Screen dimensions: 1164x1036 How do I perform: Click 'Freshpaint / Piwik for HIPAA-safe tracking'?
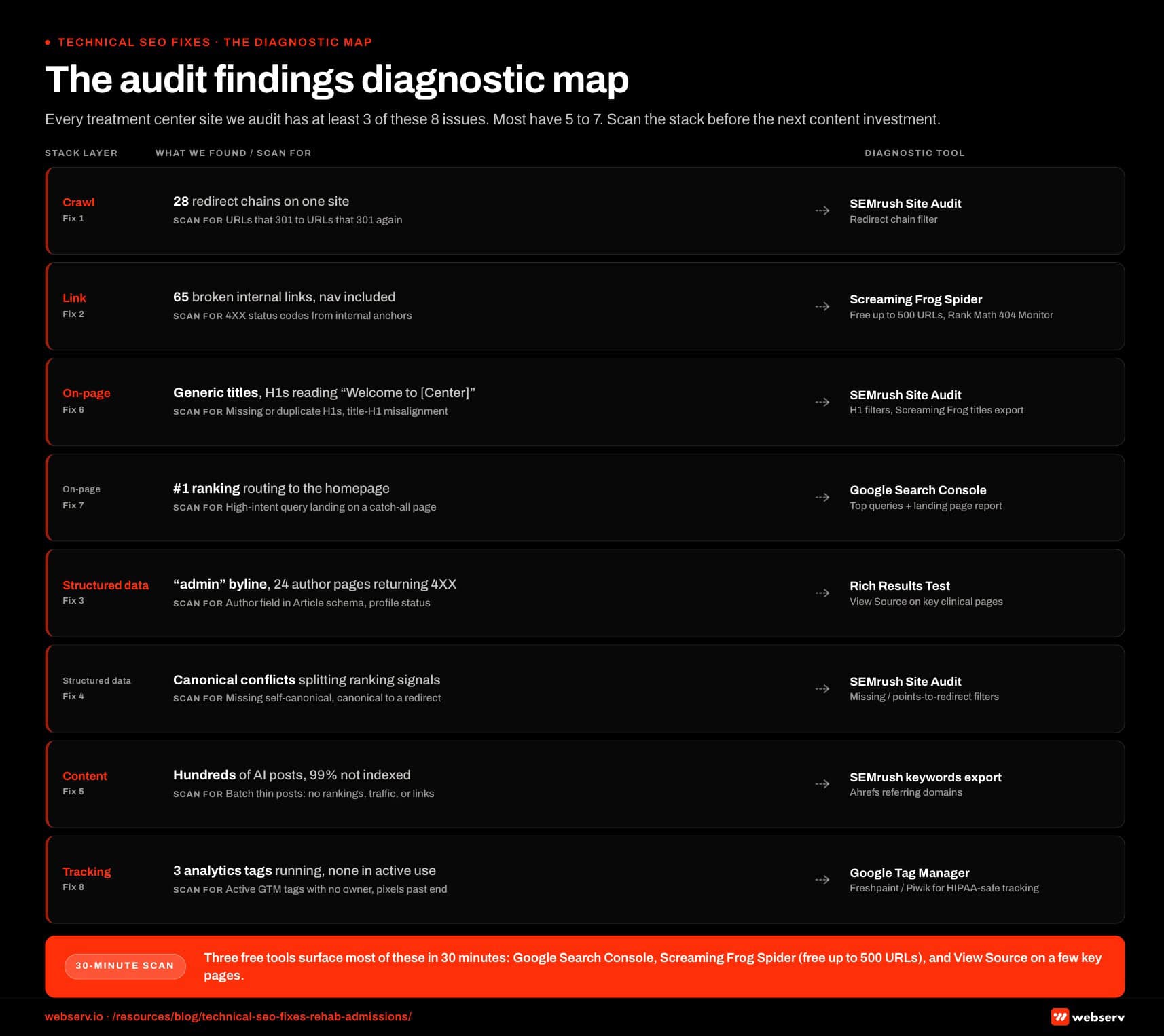tap(945, 888)
